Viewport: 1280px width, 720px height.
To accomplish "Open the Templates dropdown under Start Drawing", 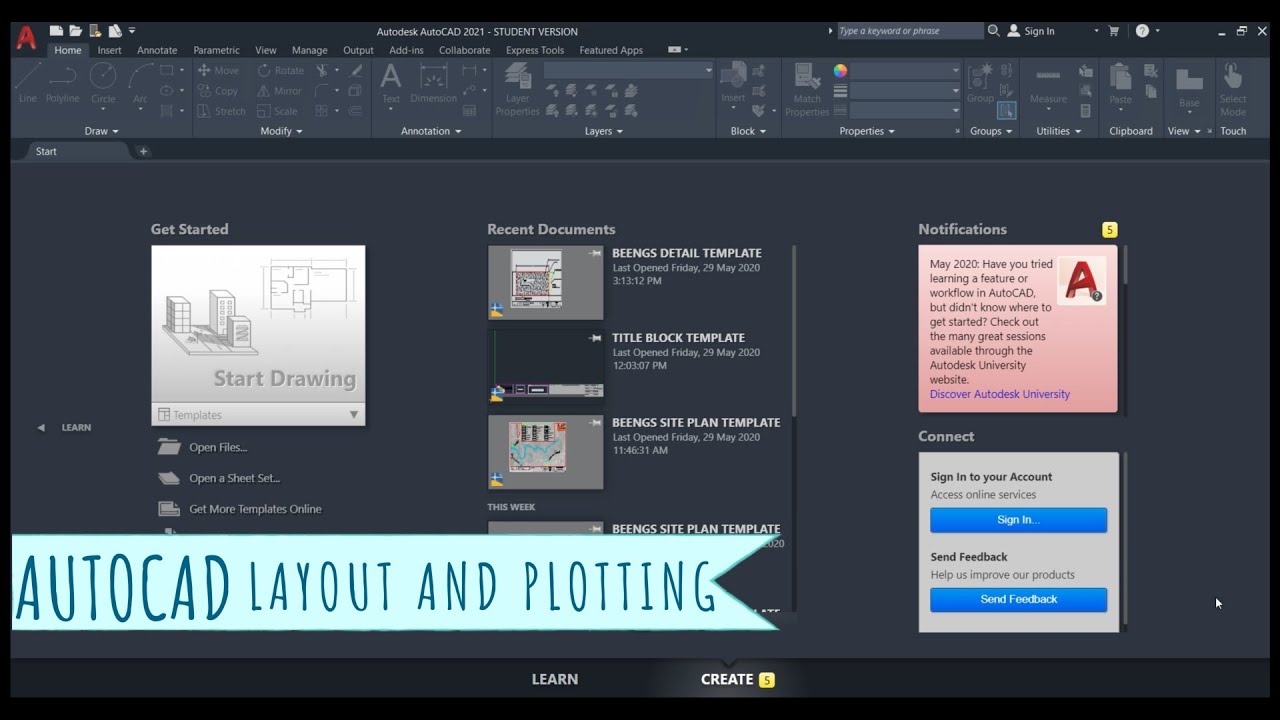I will click(x=258, y=415).
